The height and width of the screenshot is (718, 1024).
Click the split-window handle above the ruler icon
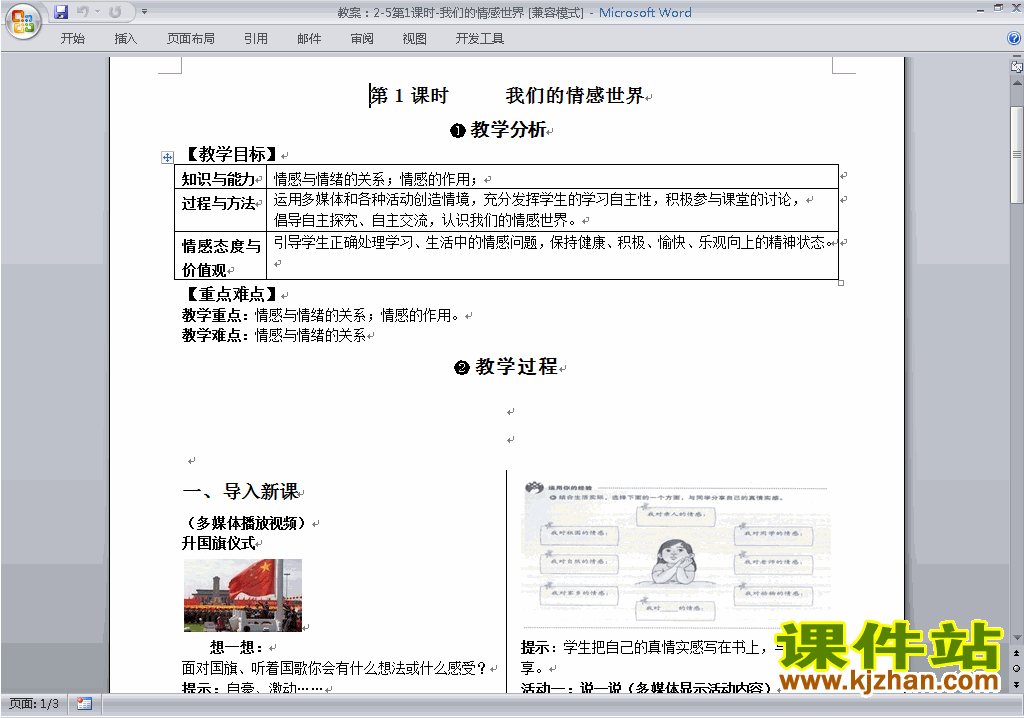pos(1017,57)
